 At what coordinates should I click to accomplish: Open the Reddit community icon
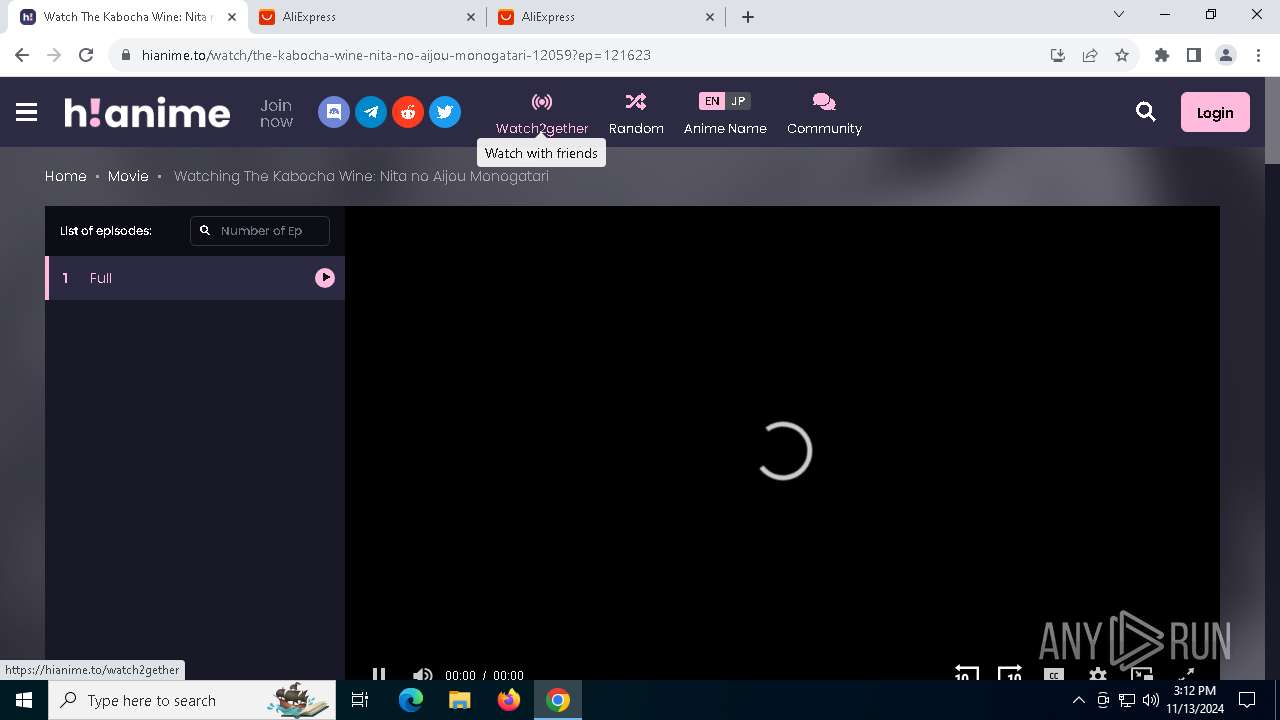(x=408, y=112)
